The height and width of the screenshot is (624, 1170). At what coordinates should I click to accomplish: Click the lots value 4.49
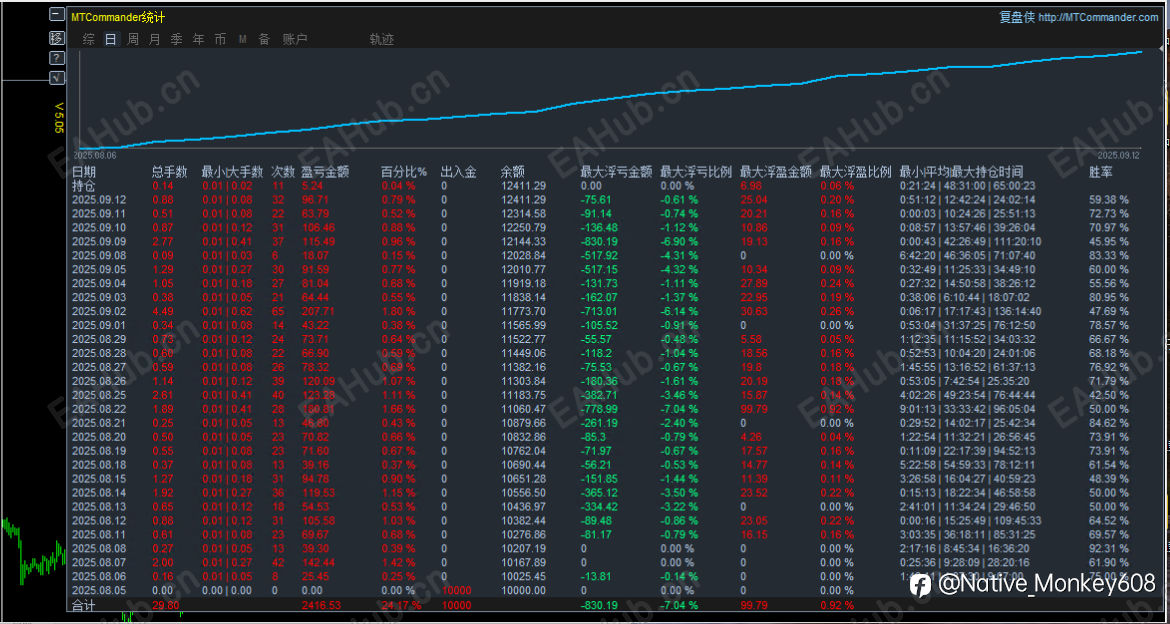click(x=162, y=311)
